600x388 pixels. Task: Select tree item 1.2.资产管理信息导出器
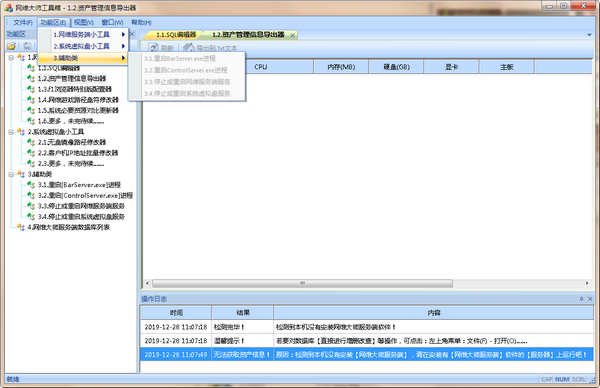click(x=72, y=79)
